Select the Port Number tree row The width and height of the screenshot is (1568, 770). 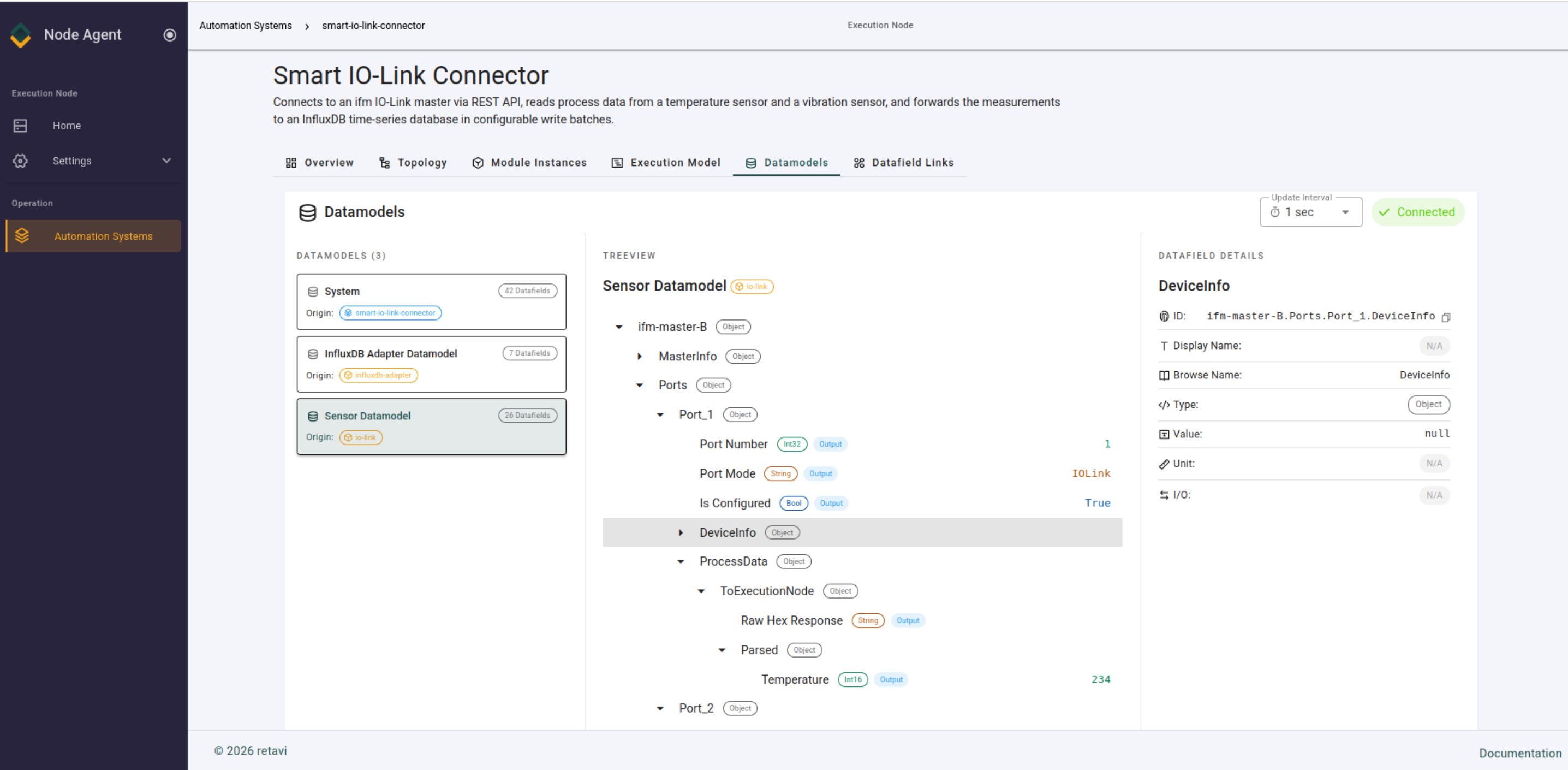pos(862,444)
